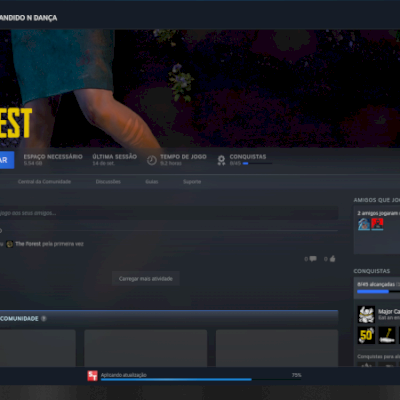The height and width of the screenshot is (400, 400).
Task: Click the ÚLTIMA SESSÃO label
Action: point(115,157)
